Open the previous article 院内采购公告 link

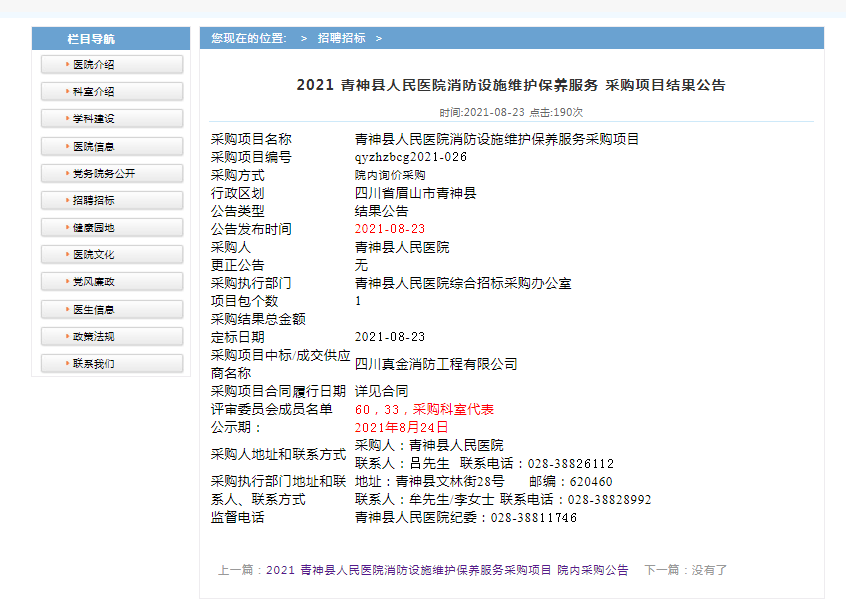point(448,570)
